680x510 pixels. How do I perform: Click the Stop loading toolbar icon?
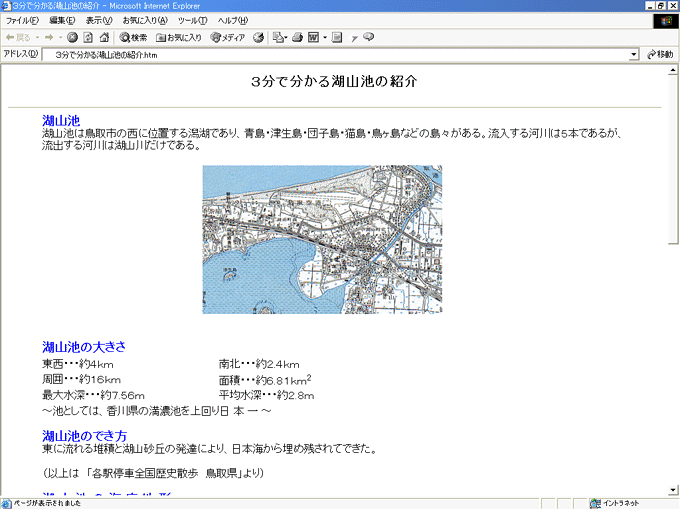point(73,37)
